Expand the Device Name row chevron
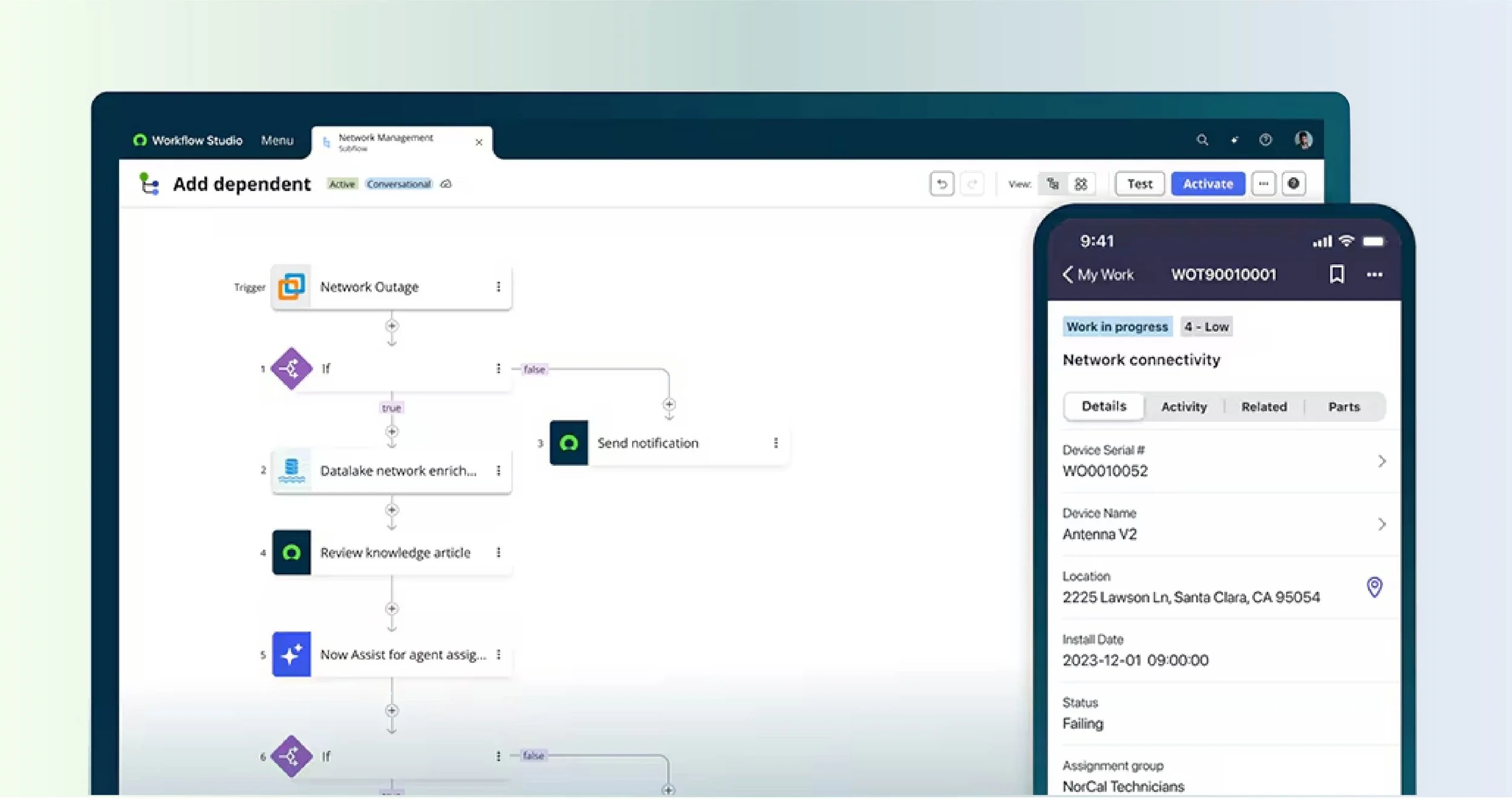 coord(1381,524)
